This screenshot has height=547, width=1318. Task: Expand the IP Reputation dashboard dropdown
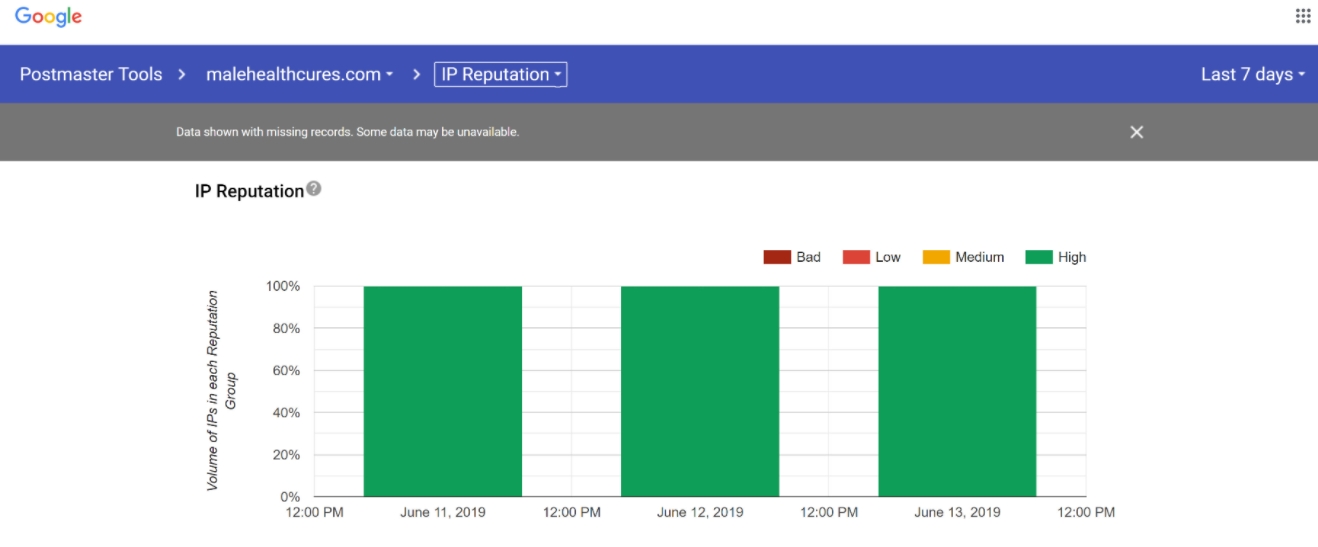click(x=500, y=74)
